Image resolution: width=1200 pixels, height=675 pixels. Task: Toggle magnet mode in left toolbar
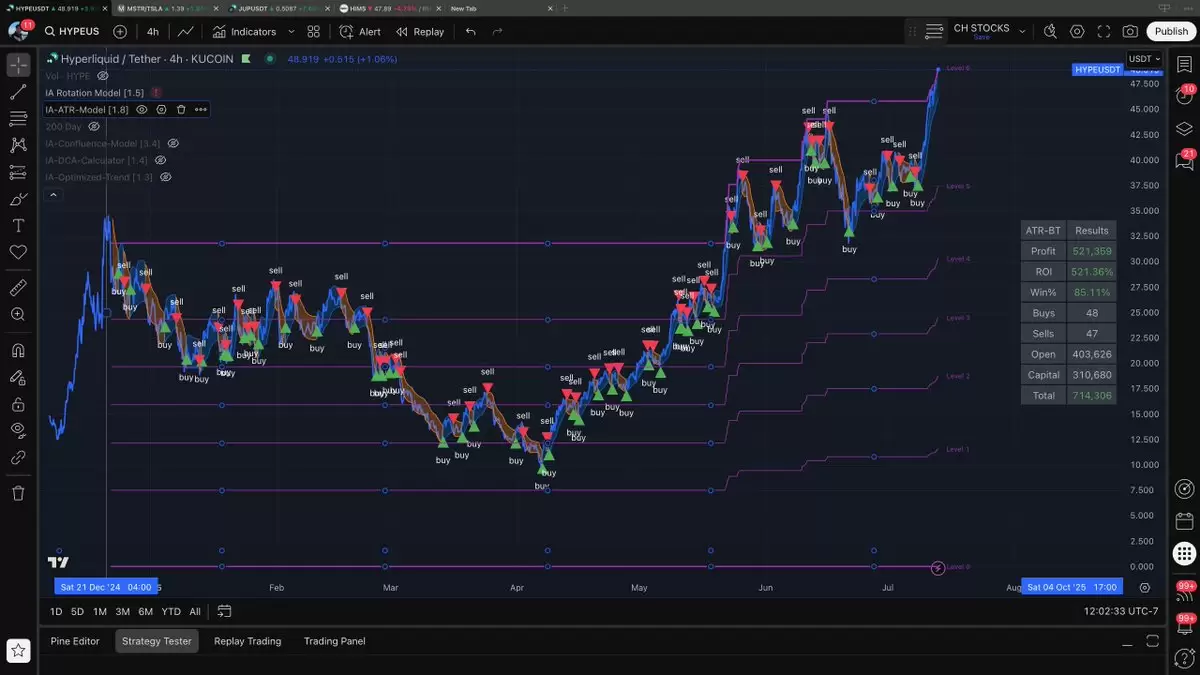point(18,351)
